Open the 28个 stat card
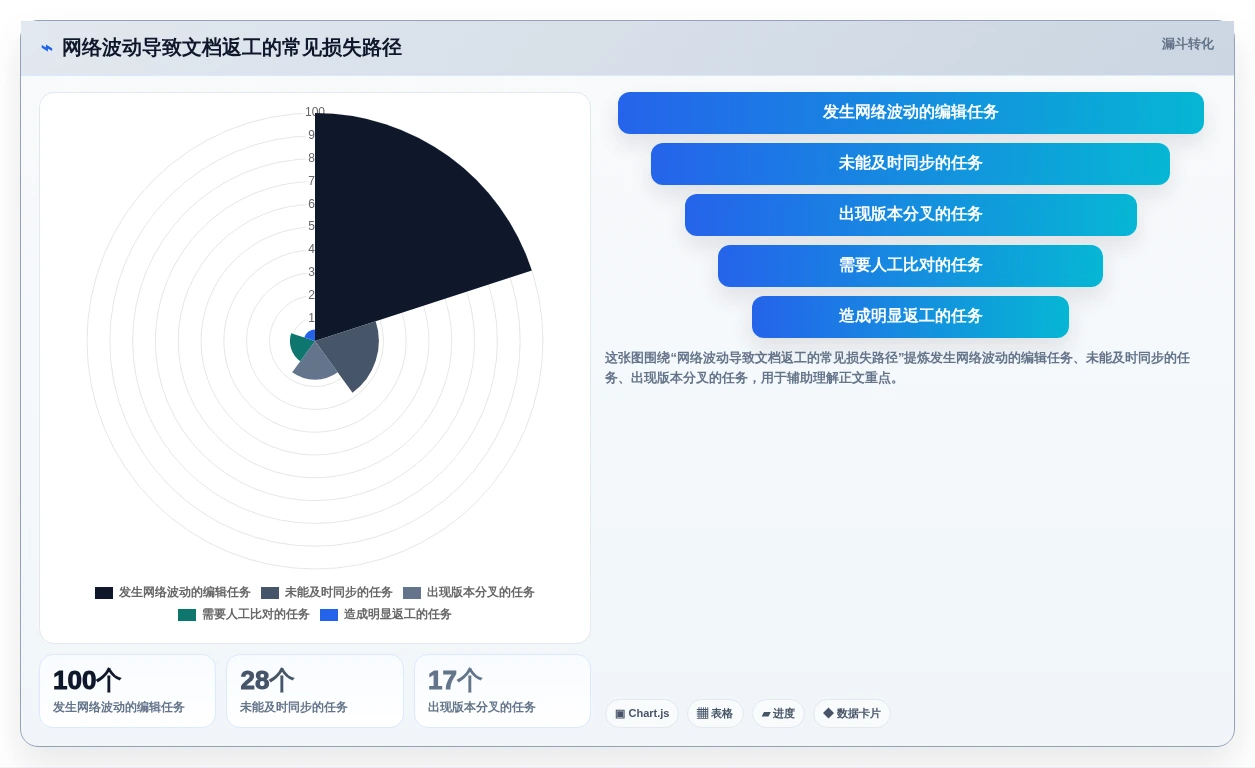1255x768 pixels. pyautogui.click(x=315, y=691)
